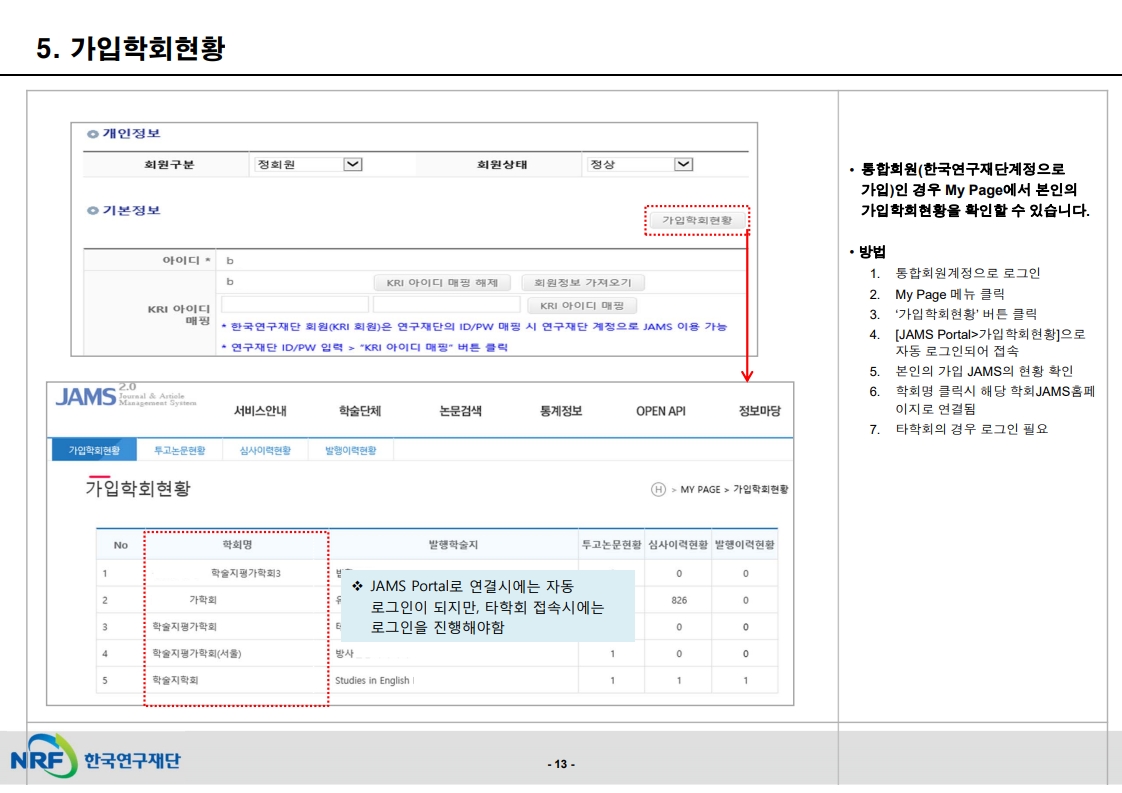Select the 가입학회현황 tab

(94, 450)
